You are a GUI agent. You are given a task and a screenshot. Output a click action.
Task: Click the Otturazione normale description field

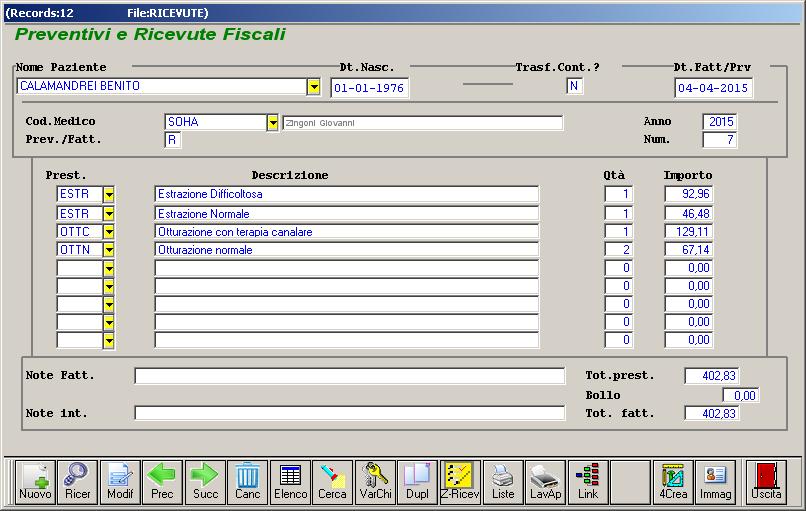pyautogui.click(x=346, y=250)
